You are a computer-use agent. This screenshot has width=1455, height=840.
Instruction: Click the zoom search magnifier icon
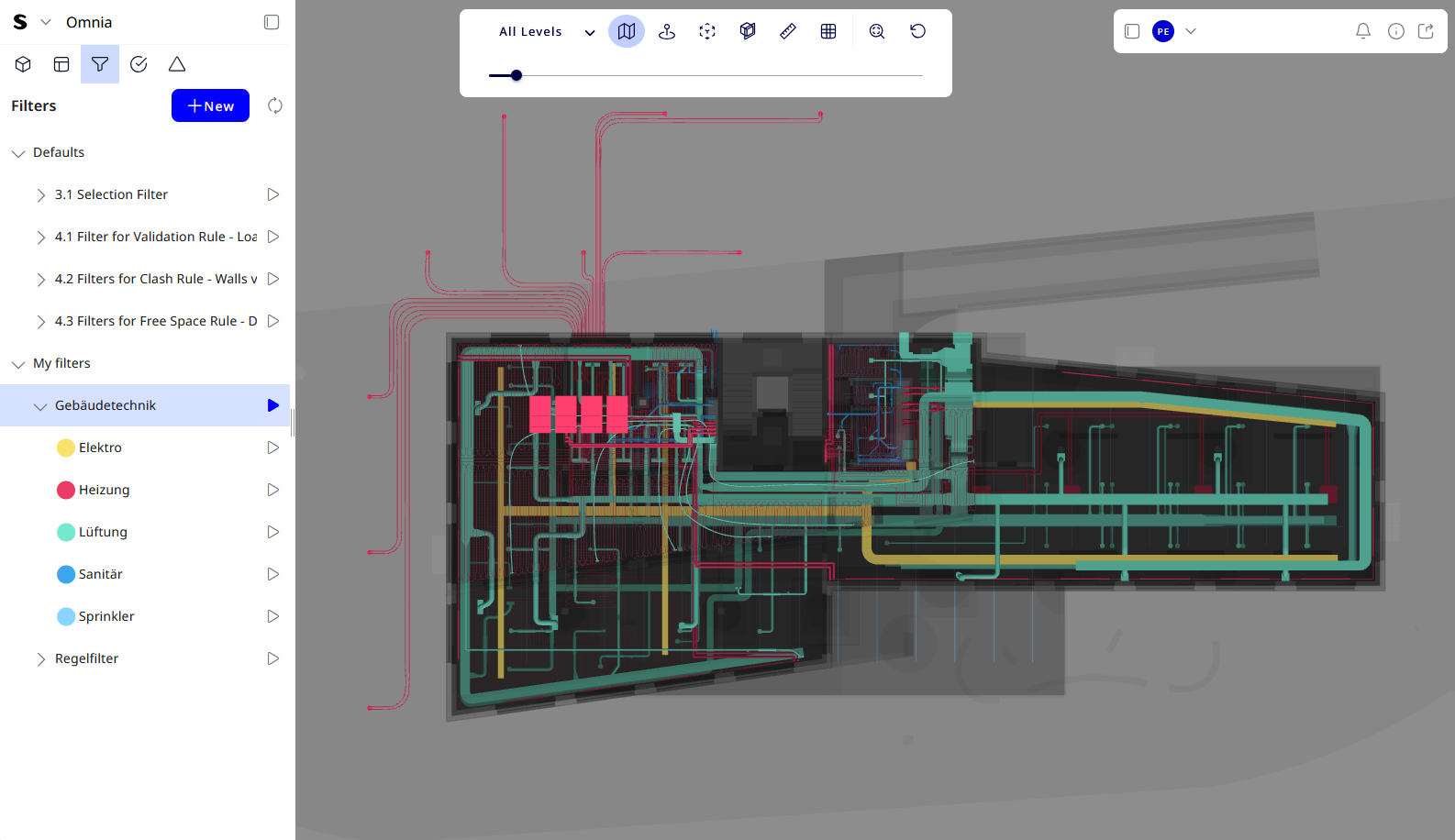[x=877, y=31]
